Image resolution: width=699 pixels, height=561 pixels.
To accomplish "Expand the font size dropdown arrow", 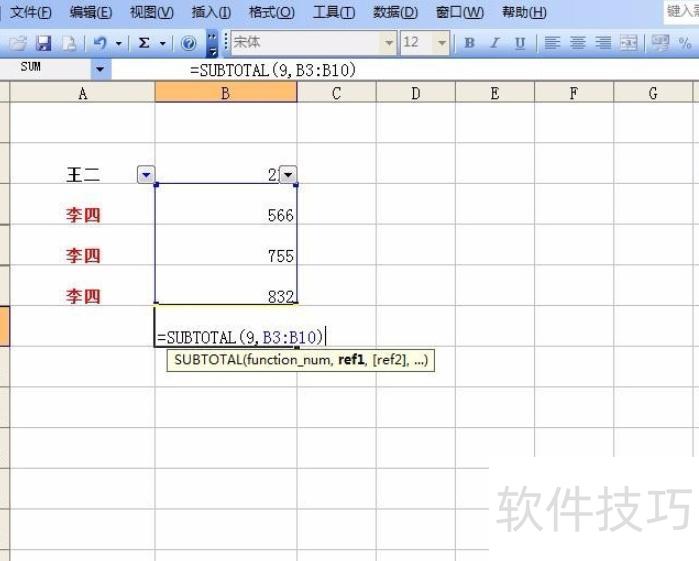I will 442,43.
